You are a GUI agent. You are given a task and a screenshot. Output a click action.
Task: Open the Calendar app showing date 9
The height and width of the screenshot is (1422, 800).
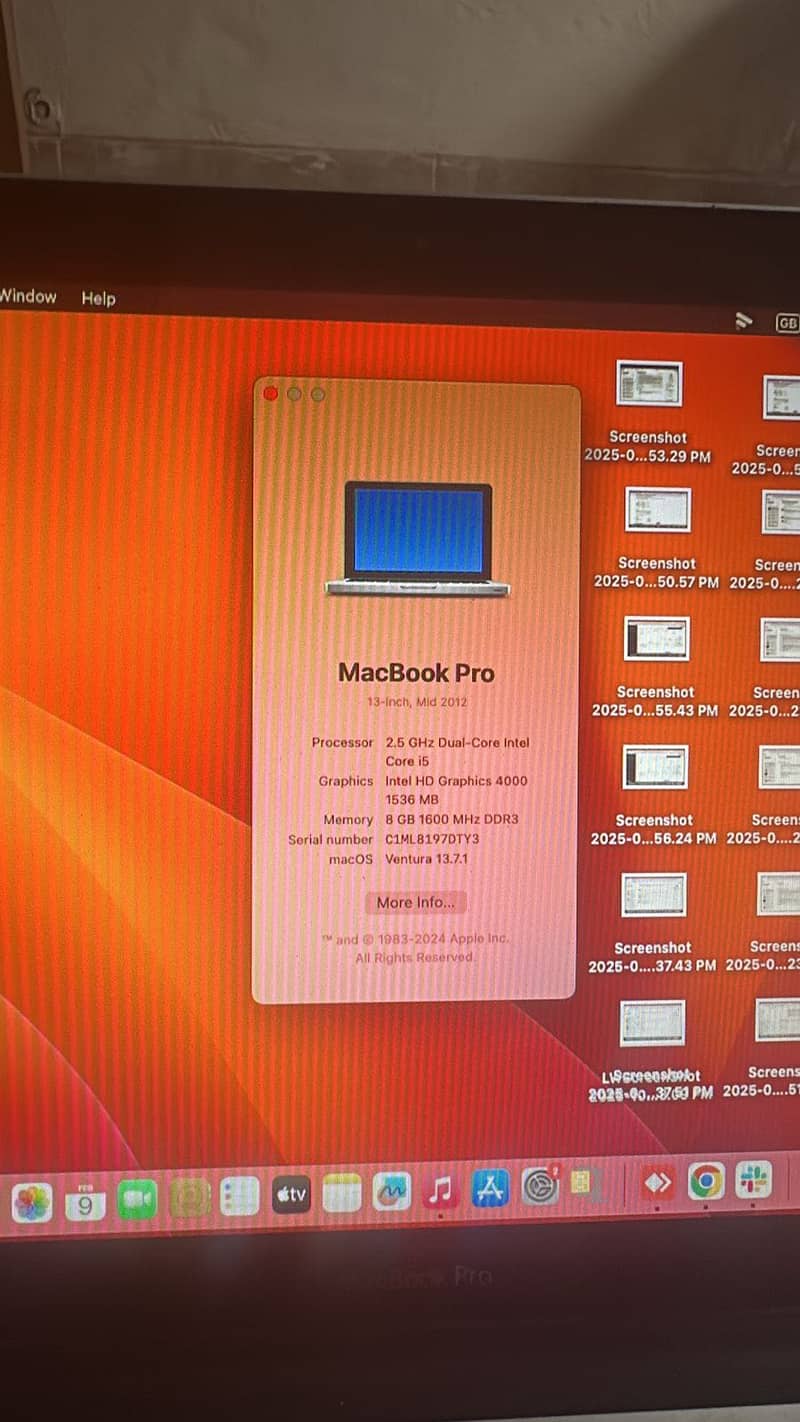coord(85,1201)
